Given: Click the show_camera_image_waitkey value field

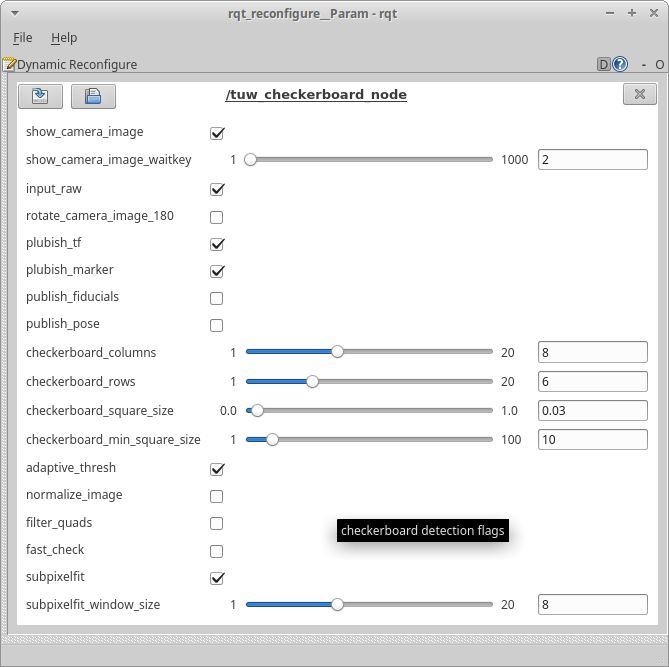Looking at the screenshot, I should point(593,160).
